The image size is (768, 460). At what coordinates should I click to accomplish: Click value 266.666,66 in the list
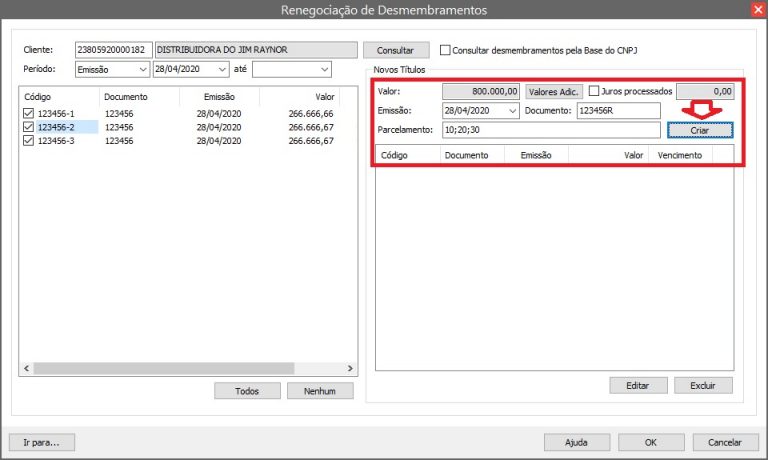pos(311,114)
